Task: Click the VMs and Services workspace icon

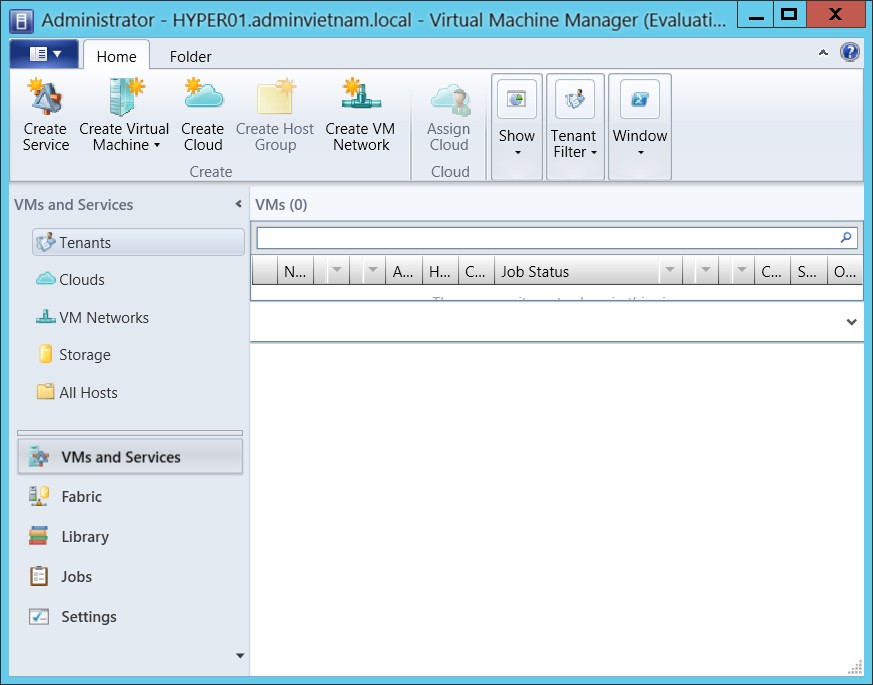Action: (x=39, y=457)
